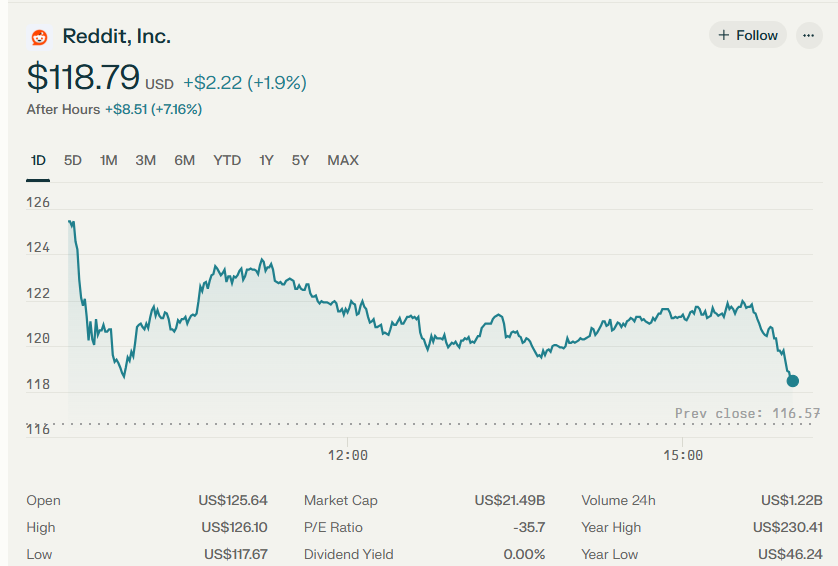The width and height of the screenshot is (838, 566).
Task: Click the 15:00 time axis label
Action: (x=683, y=455)
